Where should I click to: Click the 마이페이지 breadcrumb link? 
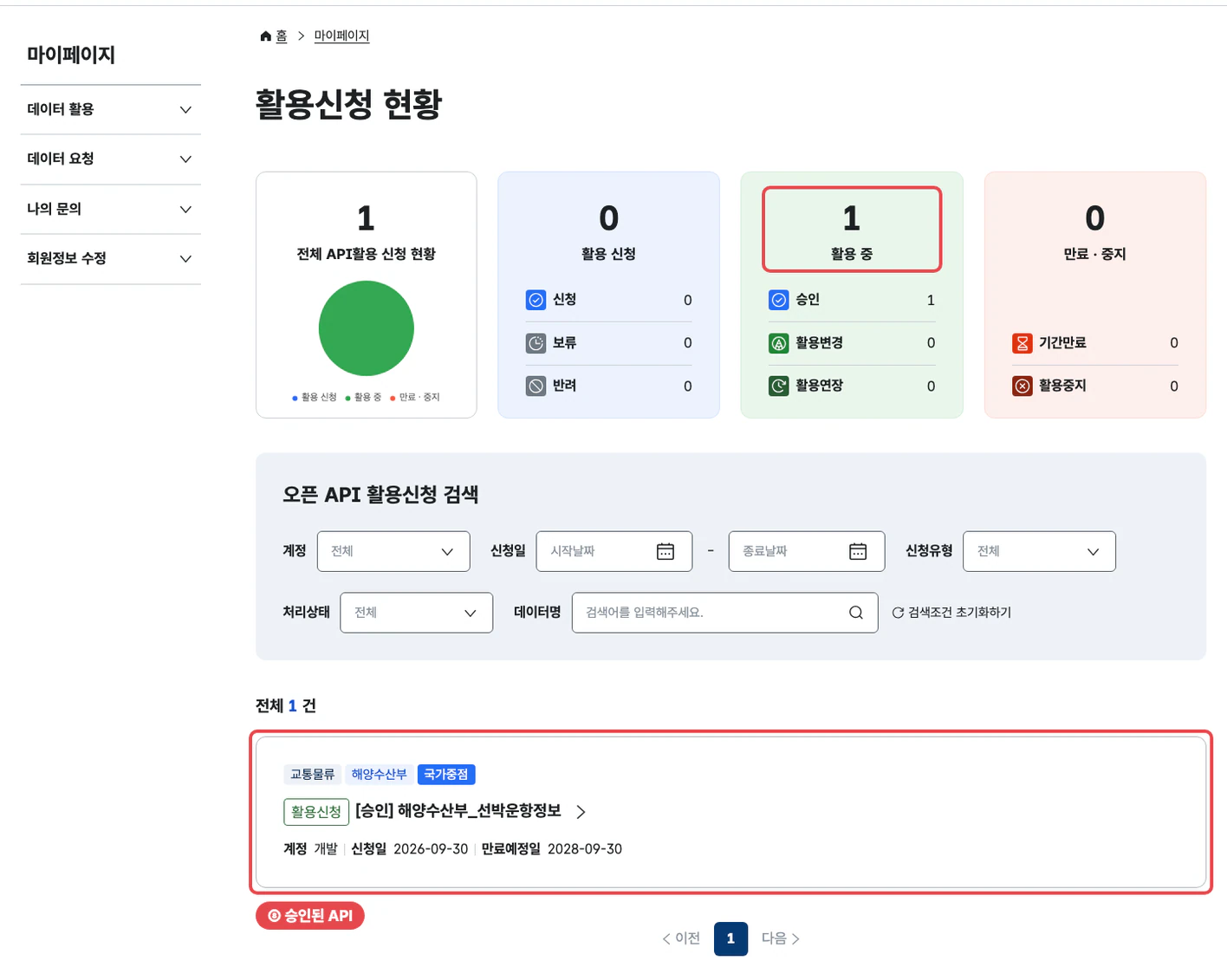point(341,36)
